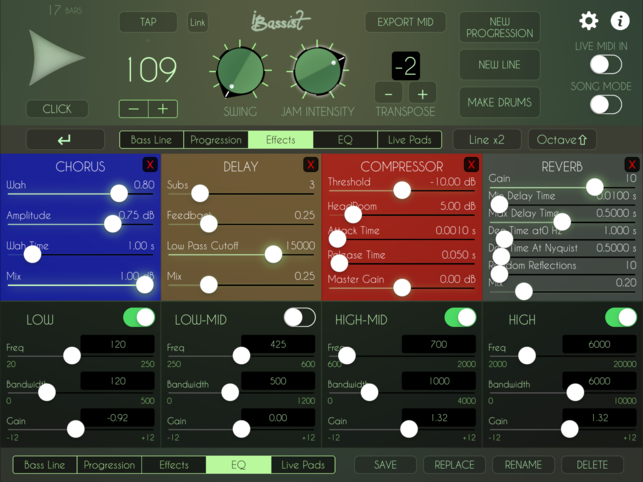The image size is (643, 482).
Task: Click the return arrow button
Action: [65, 139]
